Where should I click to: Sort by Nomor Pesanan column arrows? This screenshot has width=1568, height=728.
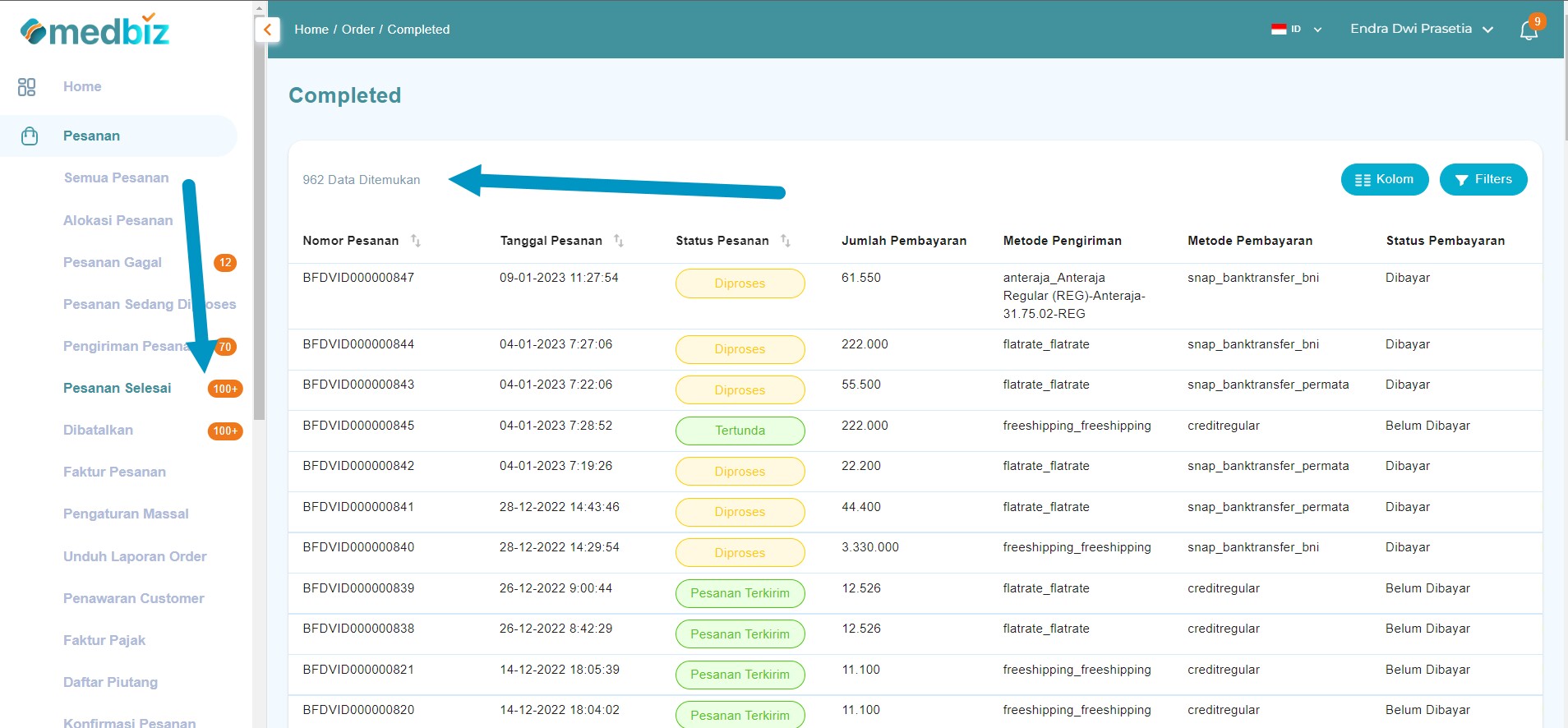coord(416,241)
